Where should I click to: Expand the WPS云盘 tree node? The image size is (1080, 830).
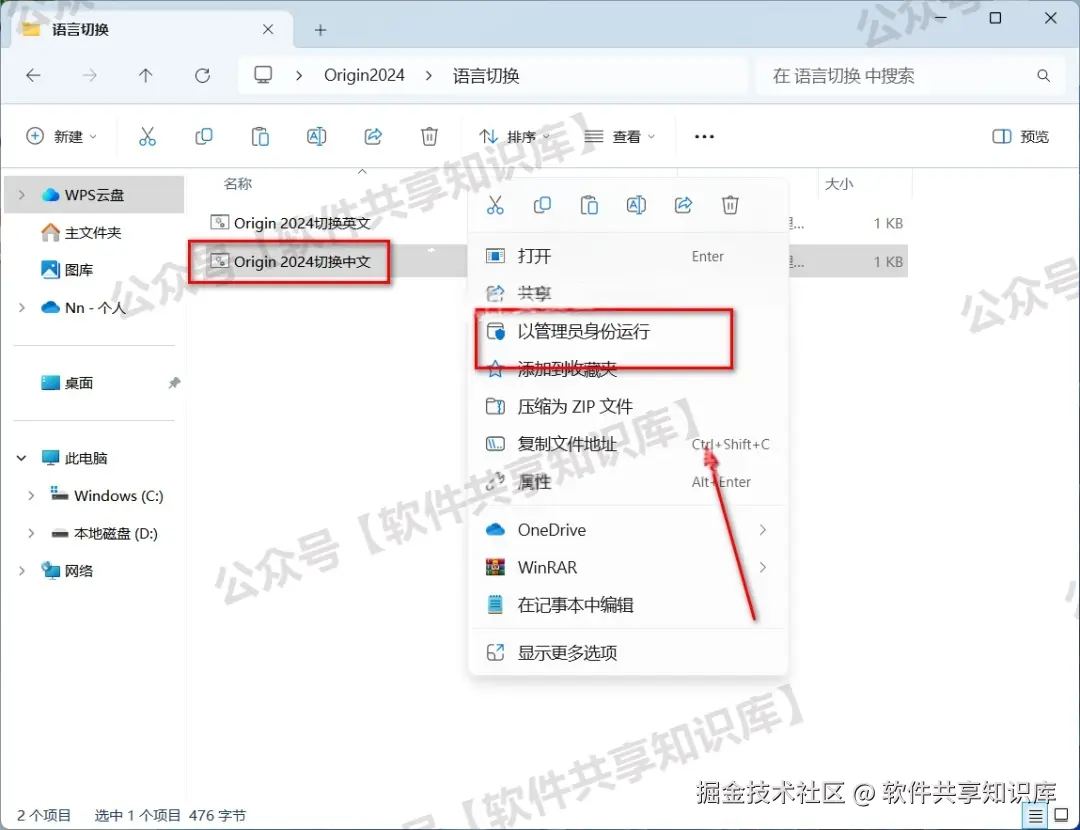(21, 195)
